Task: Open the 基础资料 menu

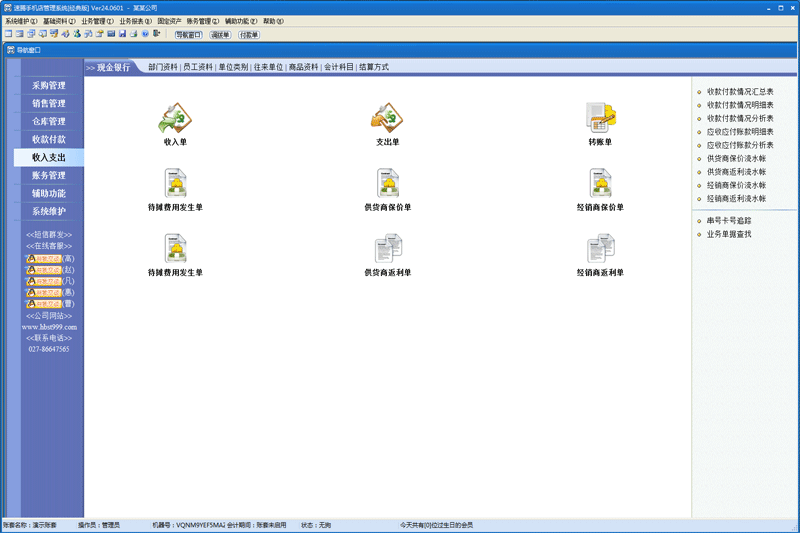Action: (x=59, y=21)
